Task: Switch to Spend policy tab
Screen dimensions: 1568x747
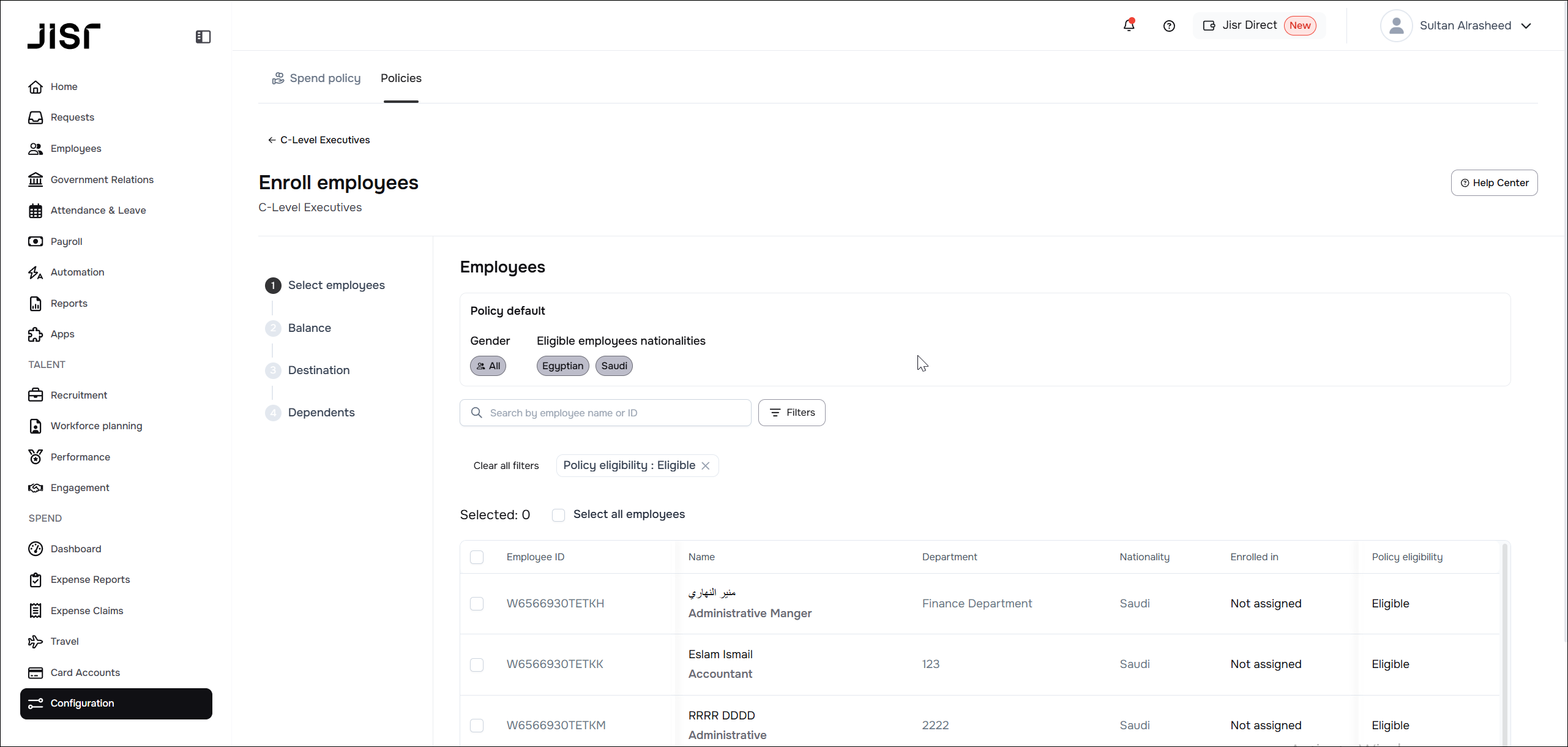Action: (x=316, y=78)
